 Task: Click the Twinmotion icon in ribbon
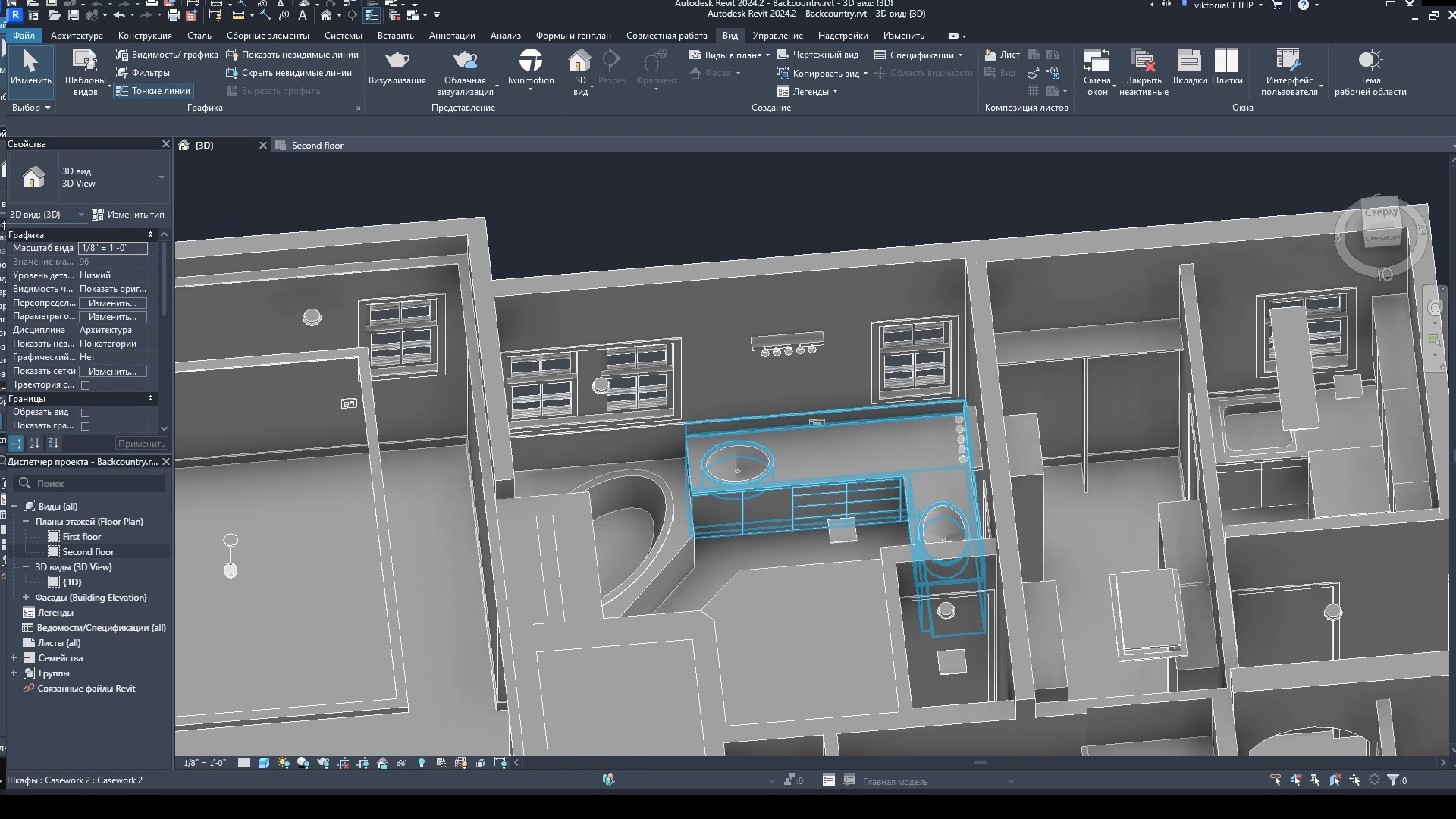(530, 61)
